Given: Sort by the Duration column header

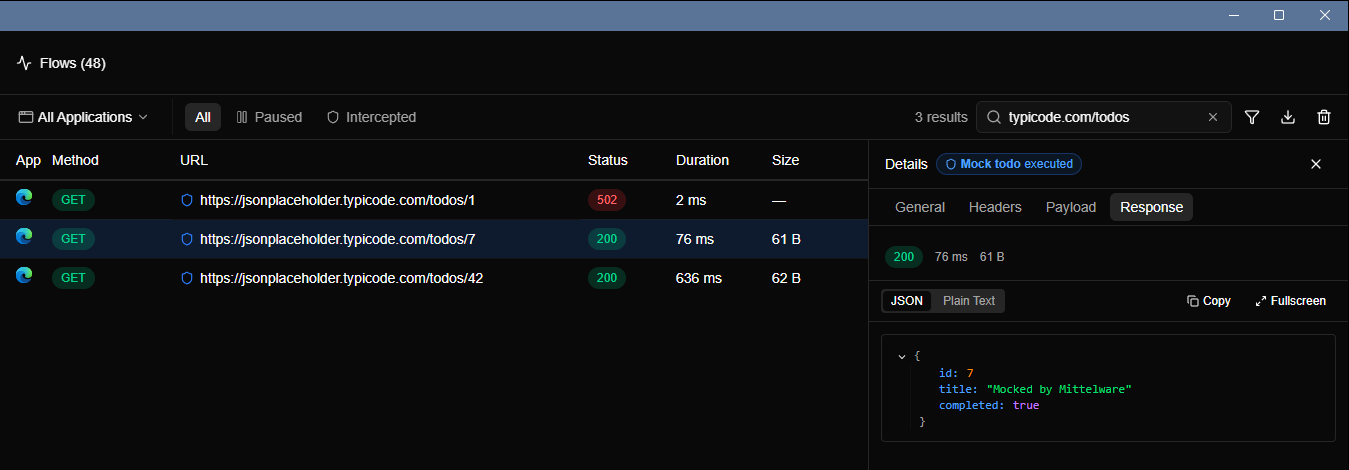Looking at the screenshot, I should pos(702,160).
